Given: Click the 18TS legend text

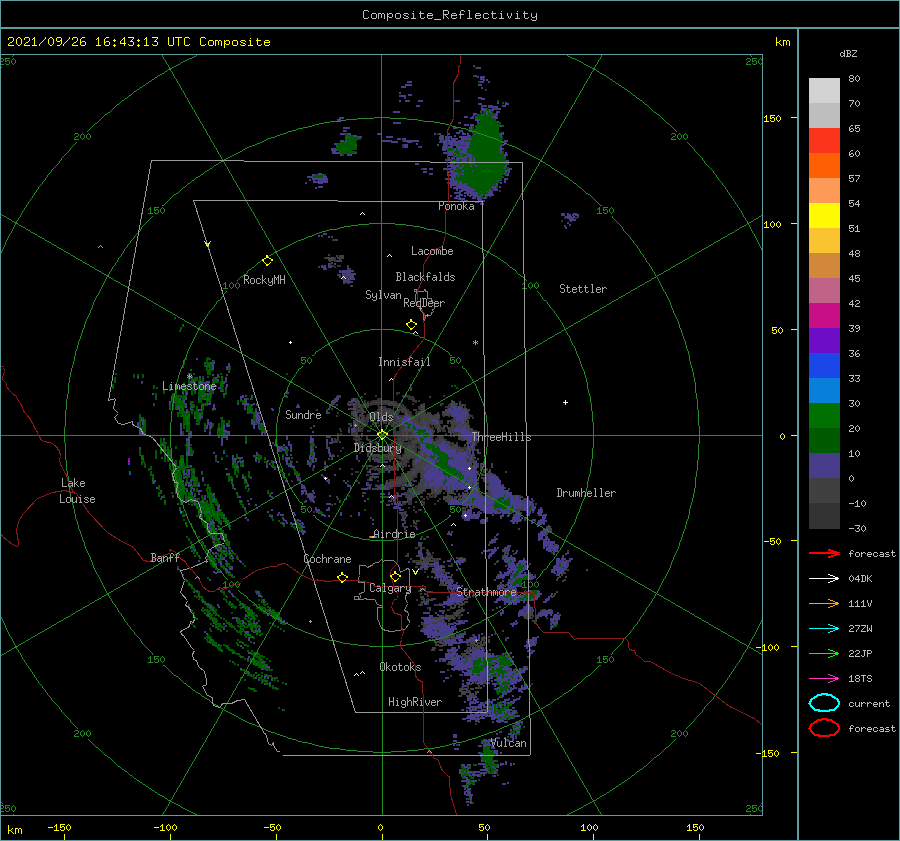Looking at the screenshot, I should click(x=860, y=679).
